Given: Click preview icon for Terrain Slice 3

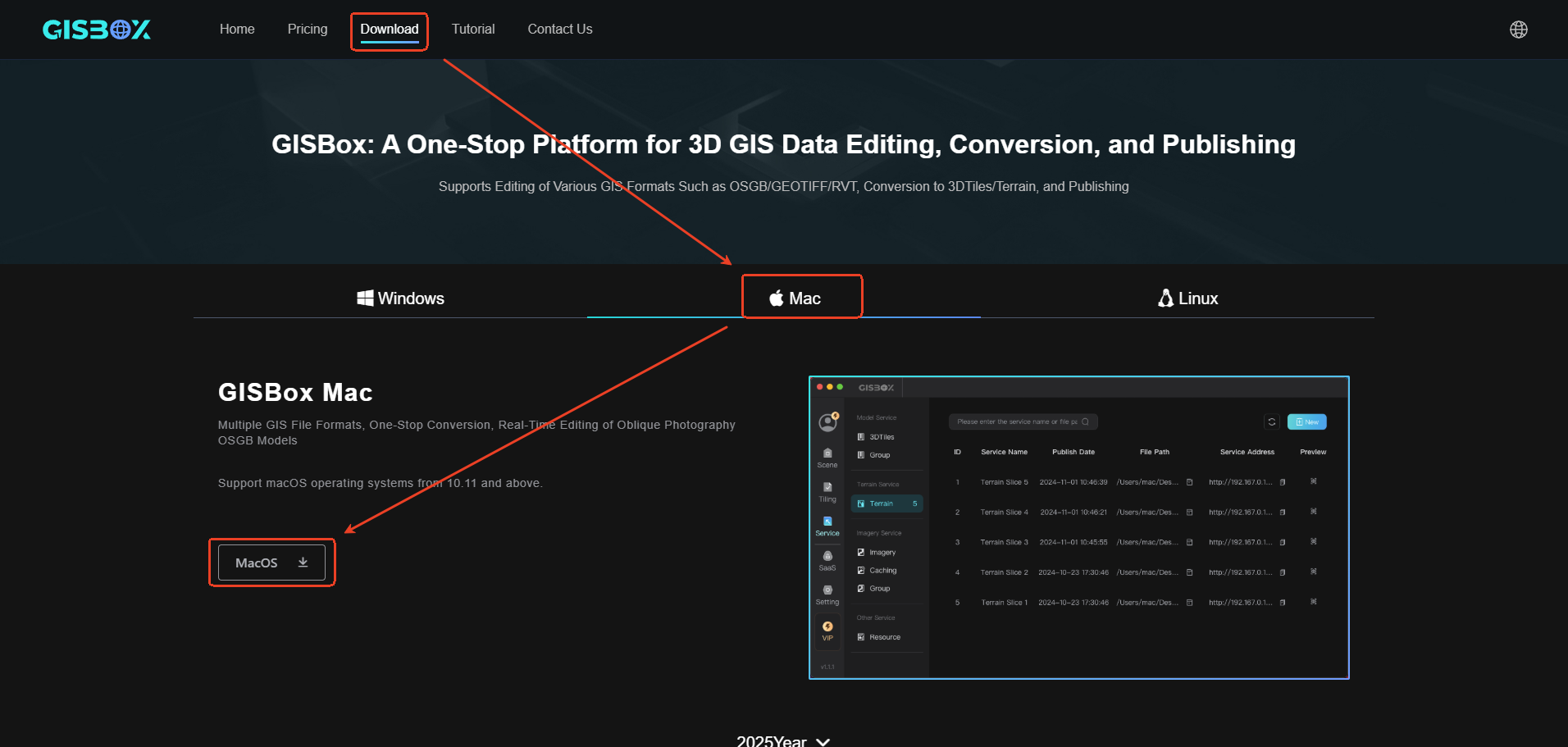Looking at the screenshot, I should click(x=1313, y=541).
